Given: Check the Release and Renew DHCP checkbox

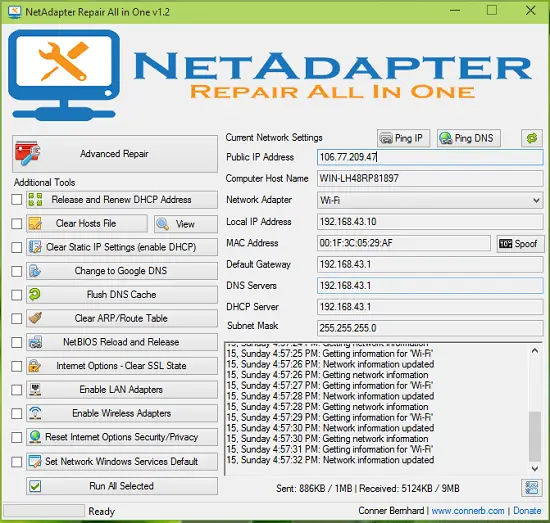Looking at the screenshot, I should click(x=16, y=200).
